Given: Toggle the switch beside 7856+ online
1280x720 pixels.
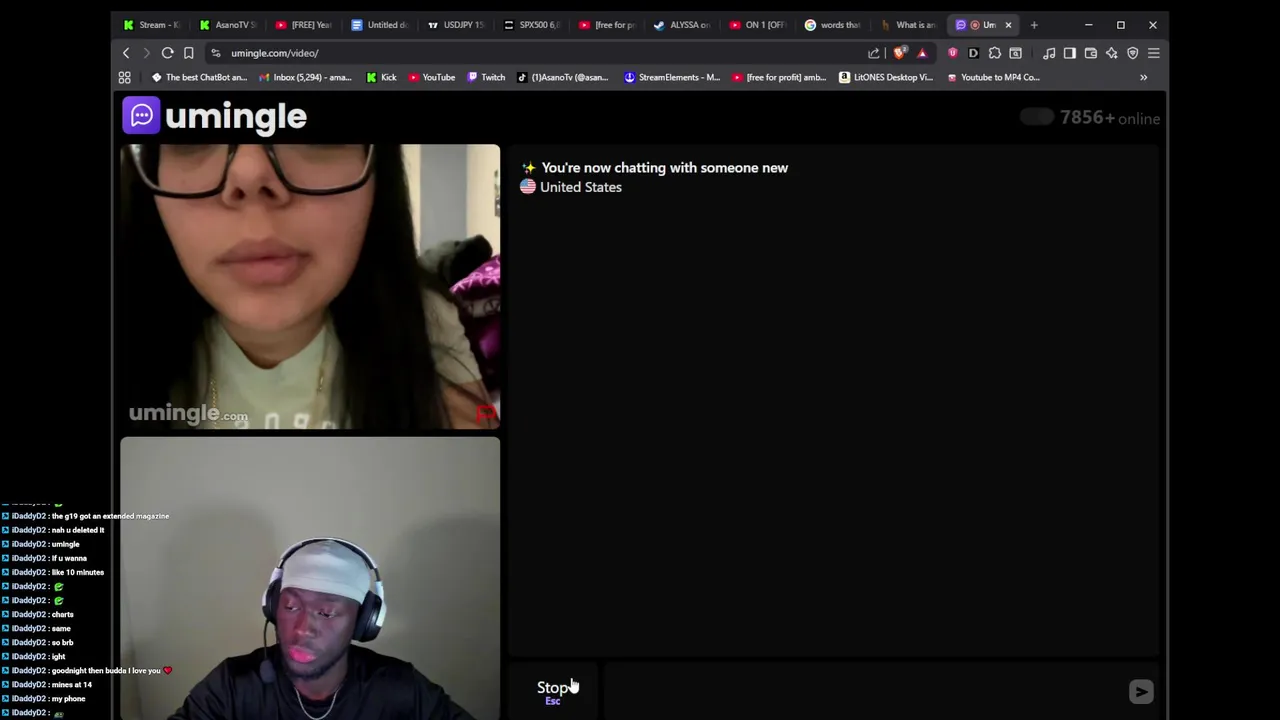Looking at the screenshot, I should (1037, 117).
